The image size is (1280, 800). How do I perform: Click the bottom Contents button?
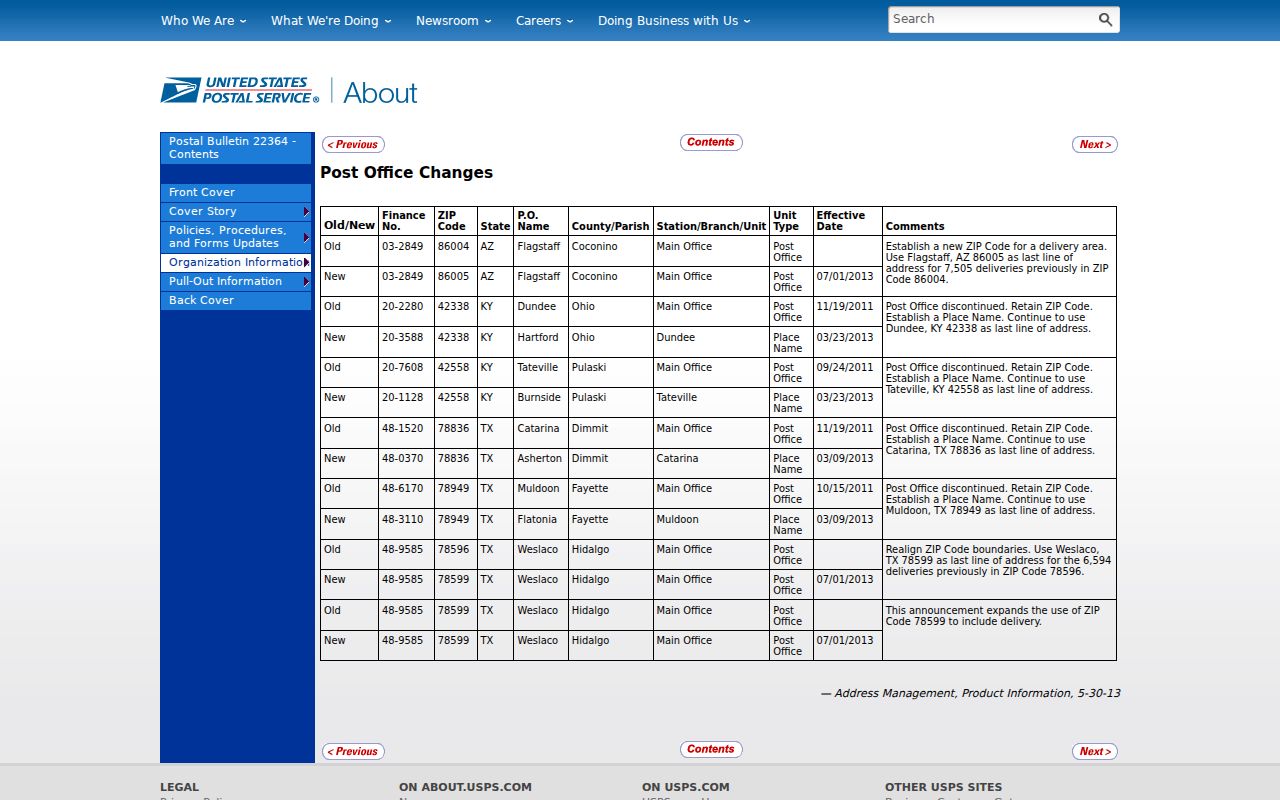point(711,749)
